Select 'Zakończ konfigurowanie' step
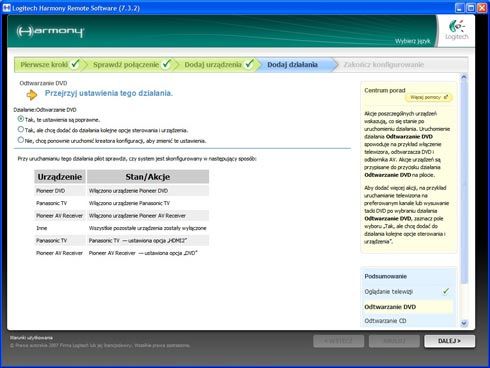 (x=384, y=64)
